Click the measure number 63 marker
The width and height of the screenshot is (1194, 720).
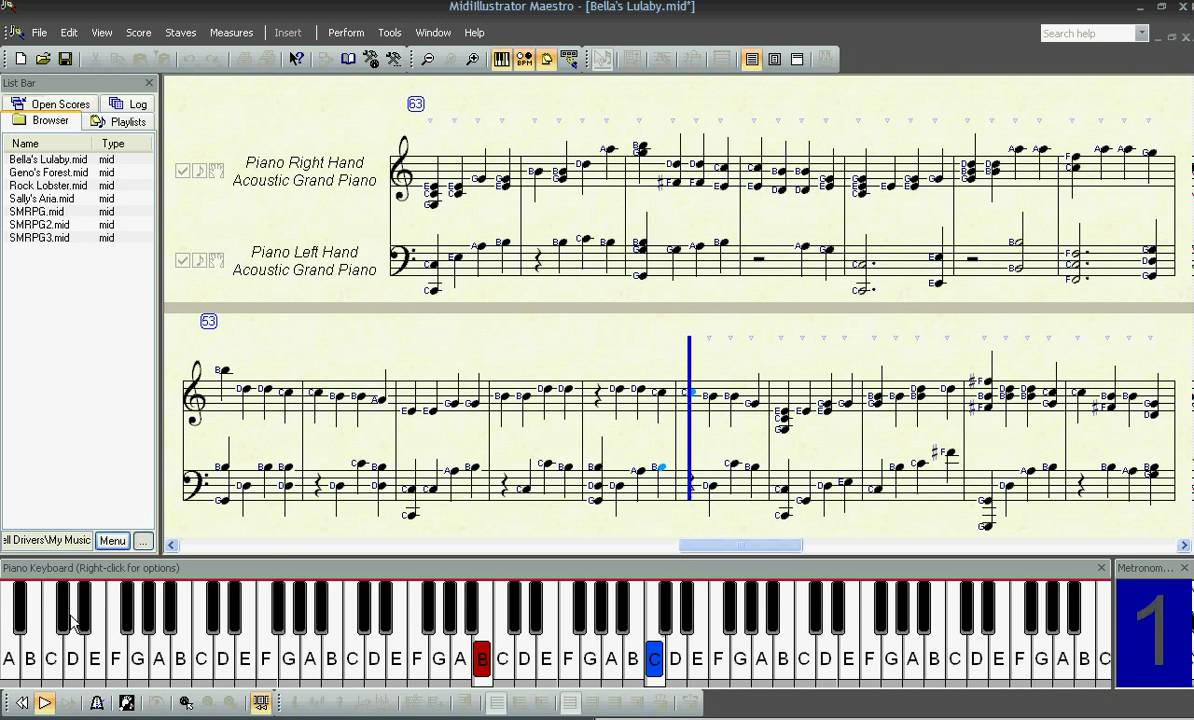(416, 104)
